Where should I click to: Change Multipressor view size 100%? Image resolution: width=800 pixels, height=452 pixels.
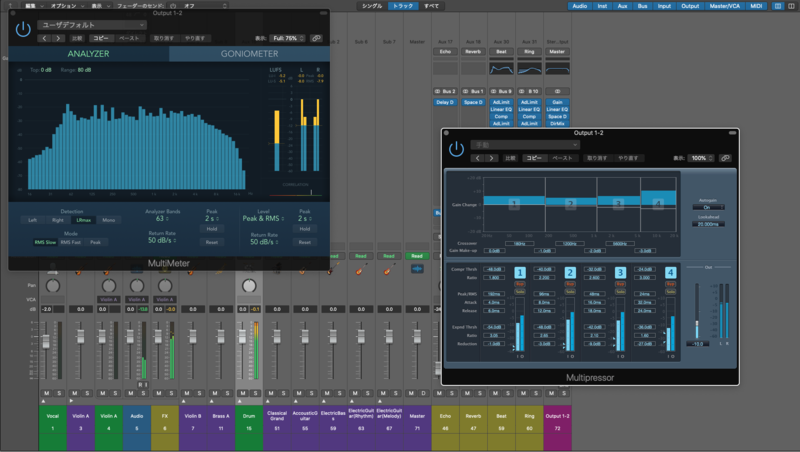coord(701,158)
